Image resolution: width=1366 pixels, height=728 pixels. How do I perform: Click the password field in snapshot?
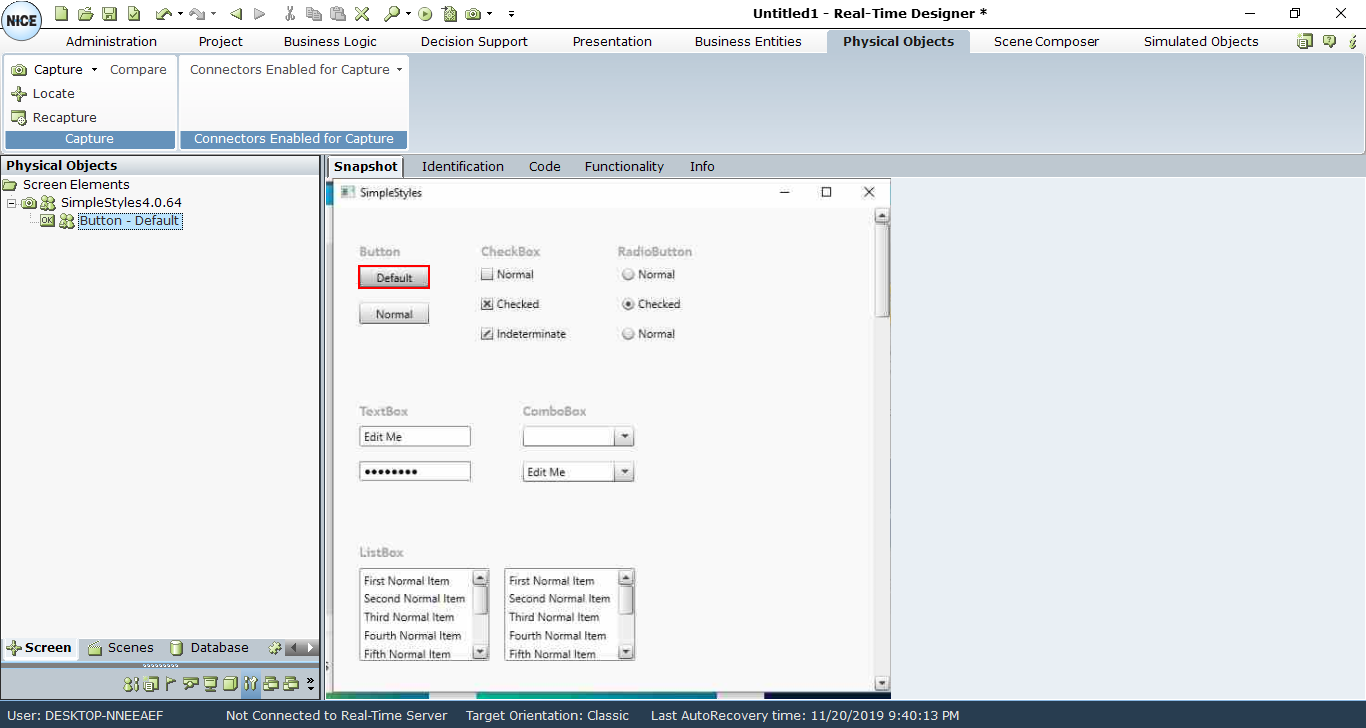point(415,472)
